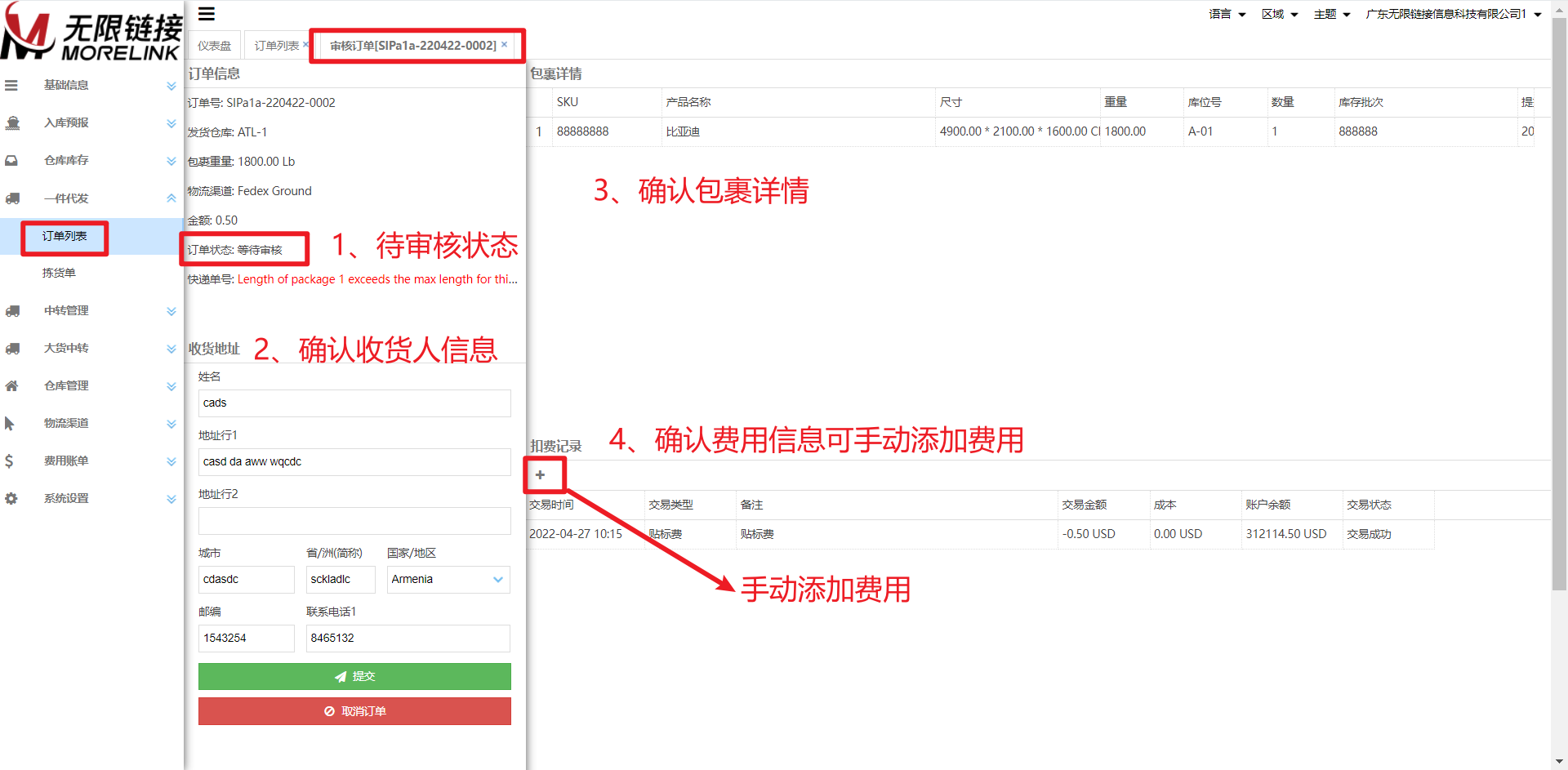Expand the 仓库库存 menu chevron
This screenshot has height=770, width=1568.
[x=171, y=161]
